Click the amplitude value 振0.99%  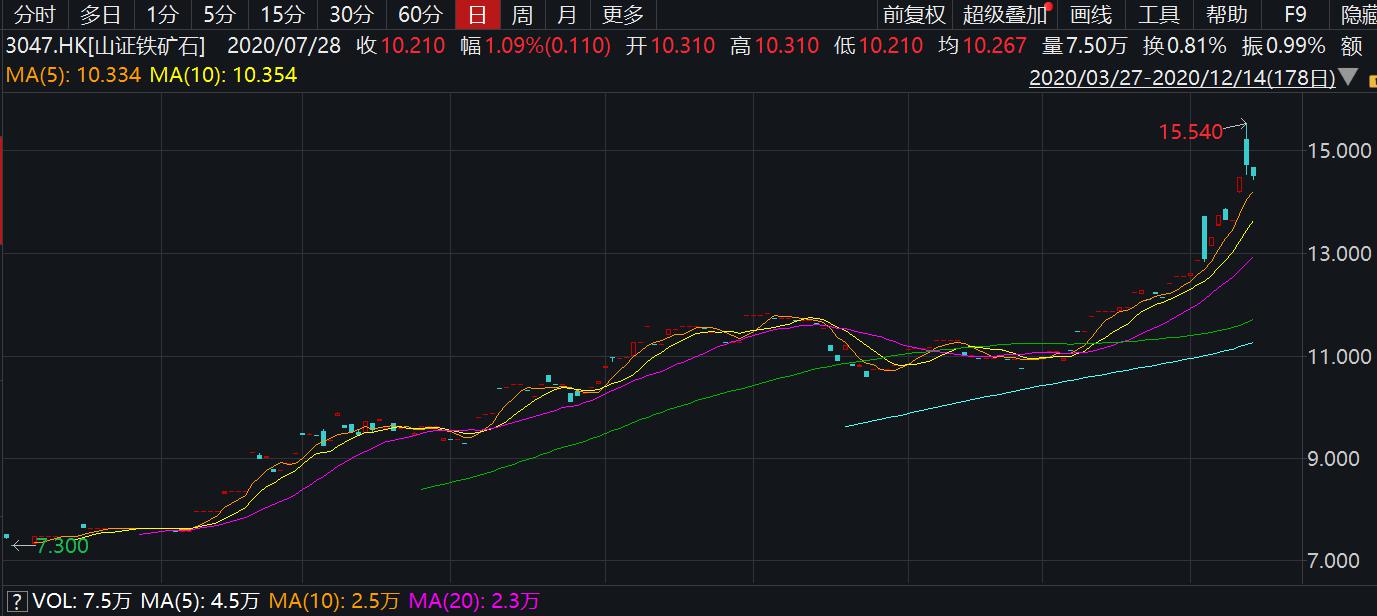1284,45
